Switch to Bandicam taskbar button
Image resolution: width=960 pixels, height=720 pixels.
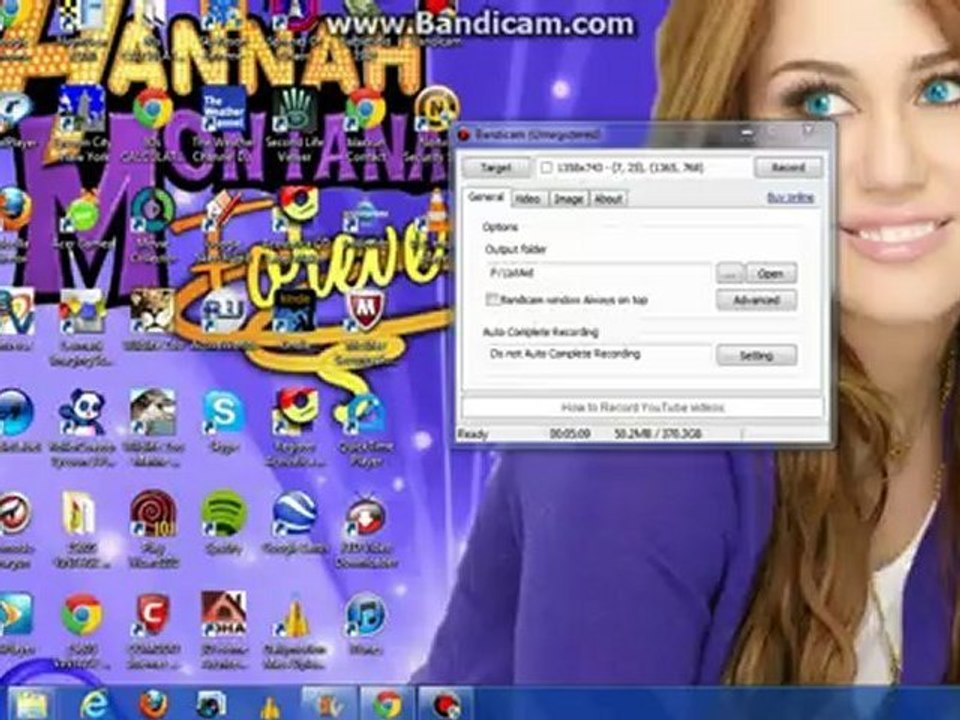(x=446, y=704)
